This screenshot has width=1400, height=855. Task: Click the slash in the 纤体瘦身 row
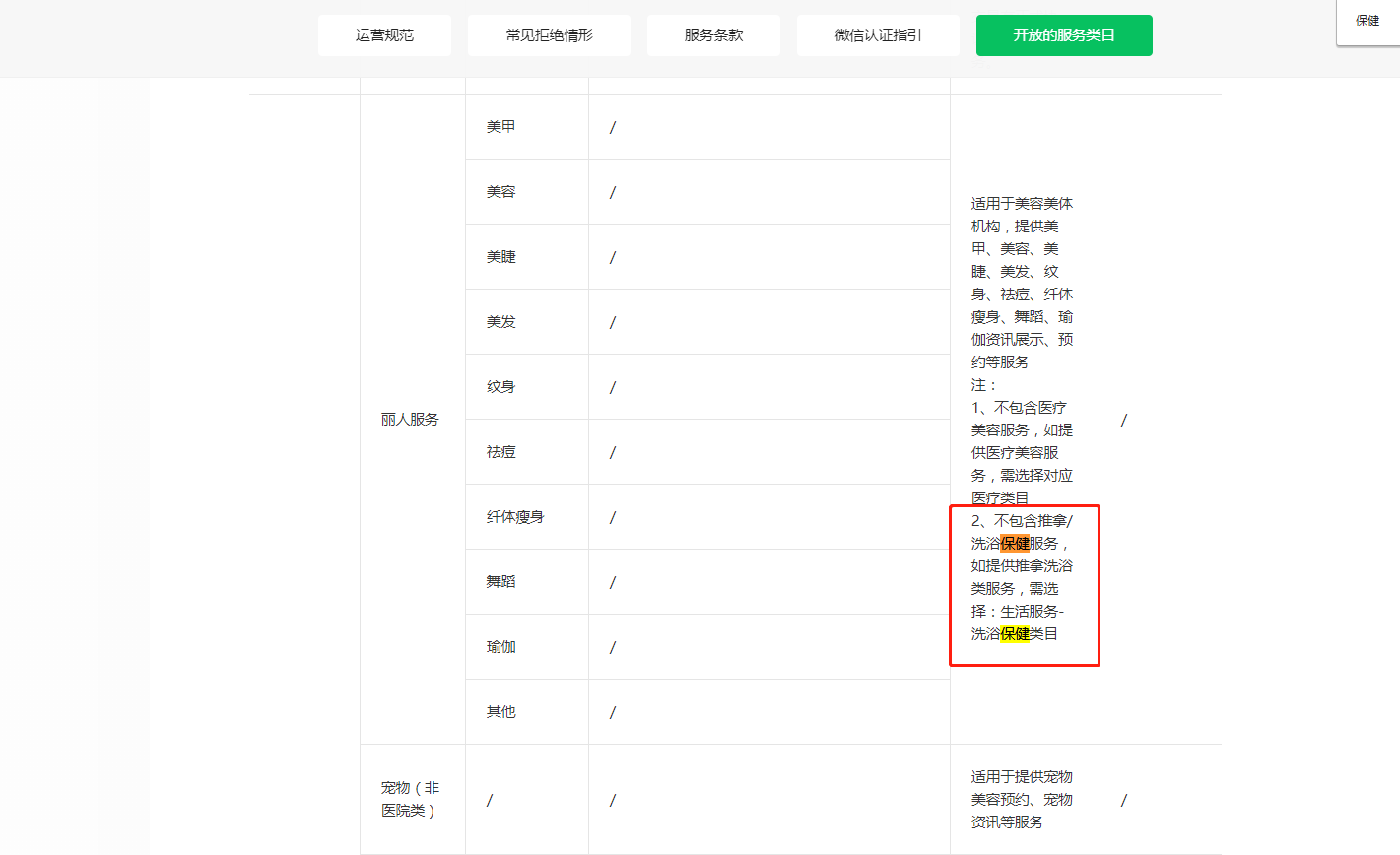tap(613, 517)
